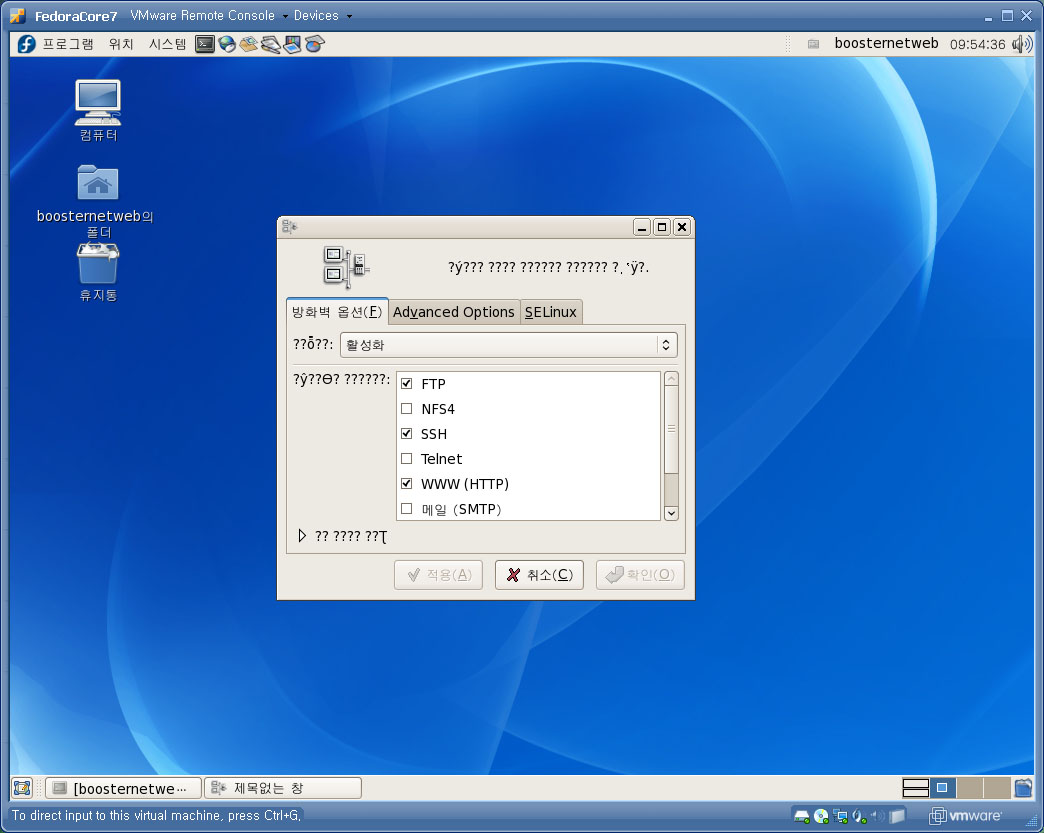Click the 취소(C) cancel button
This screenshot has width=1044, height=833.
[539, 575]
